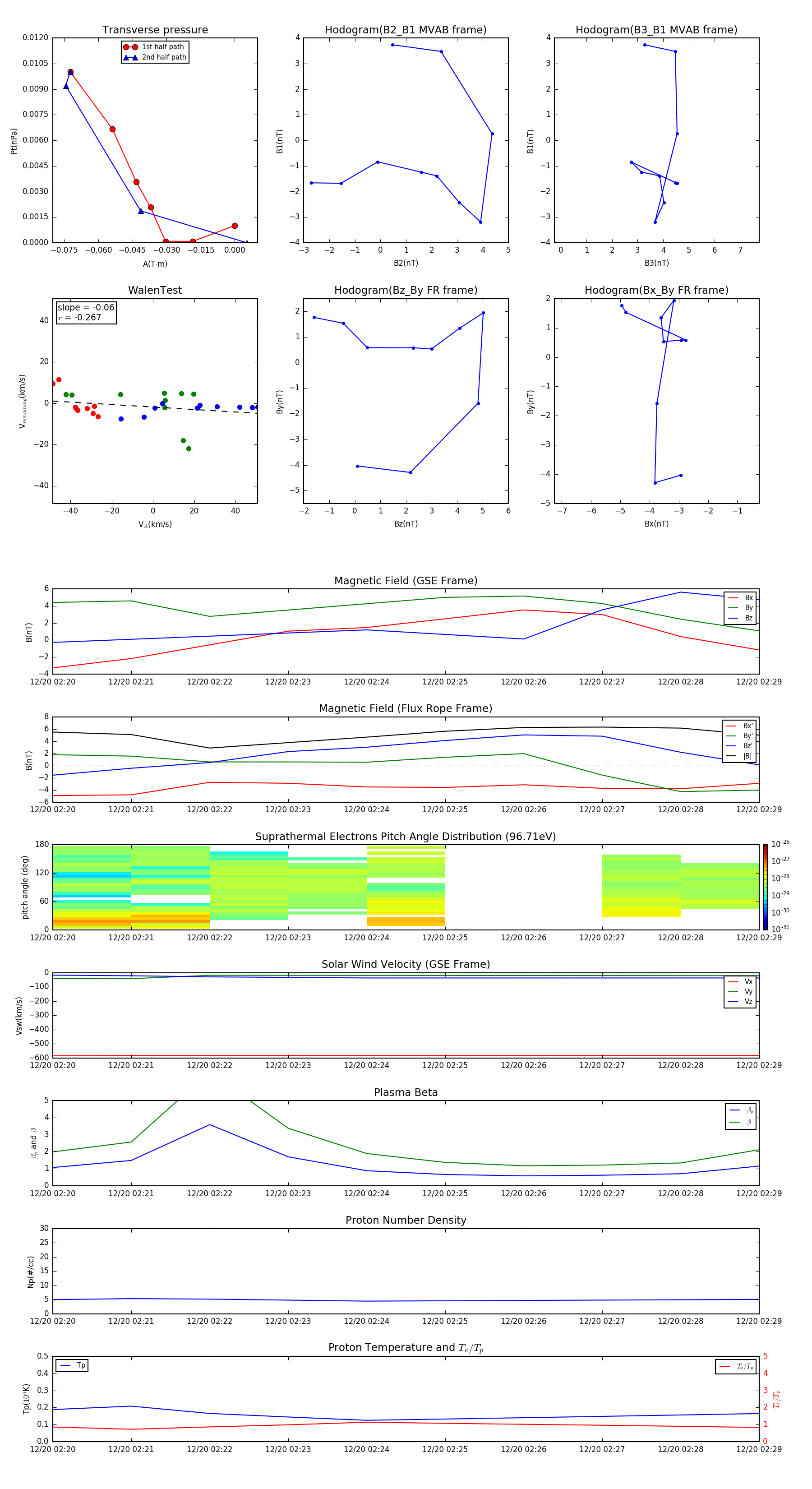
Task: Click the "Magnetic Field (GSE Frame)" title
Action: [406, 581]
